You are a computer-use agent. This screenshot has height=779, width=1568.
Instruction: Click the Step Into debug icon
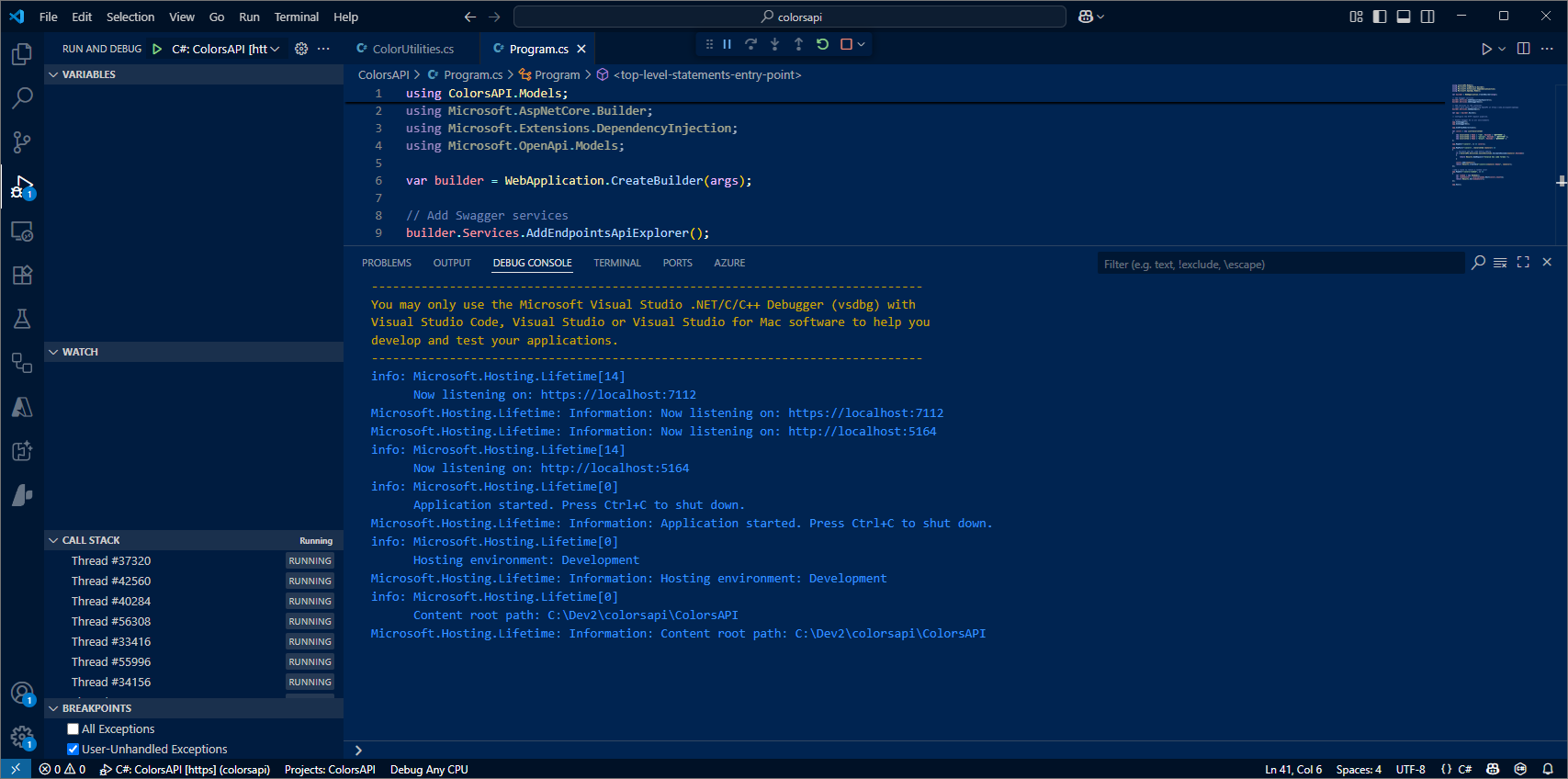[x=774, y=44]
